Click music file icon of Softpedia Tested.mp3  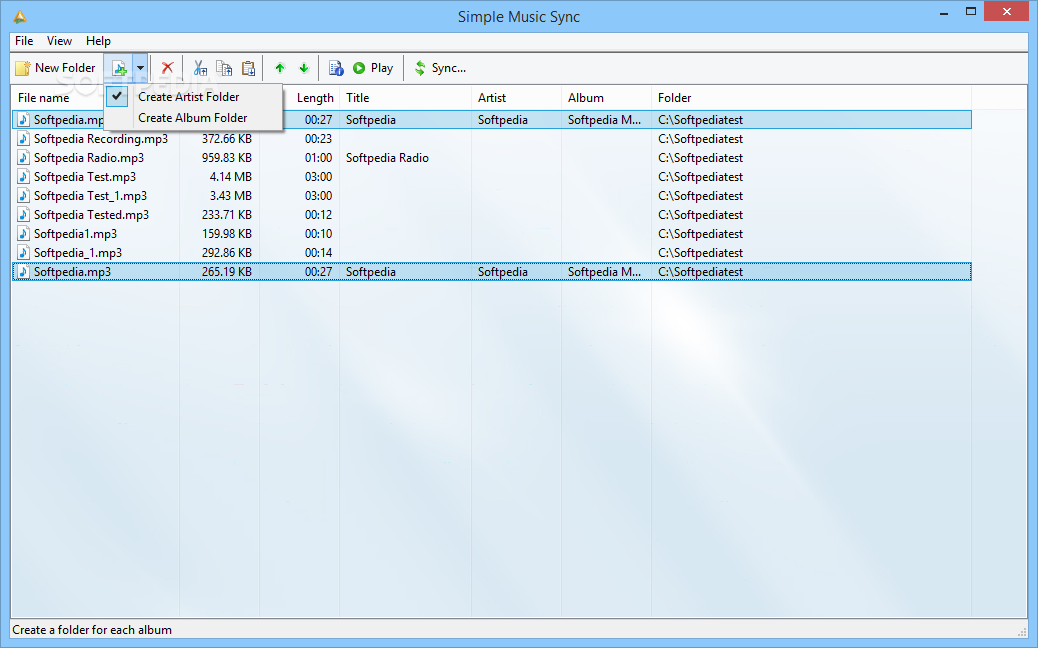pyautogui.click(x=23, y=215)
